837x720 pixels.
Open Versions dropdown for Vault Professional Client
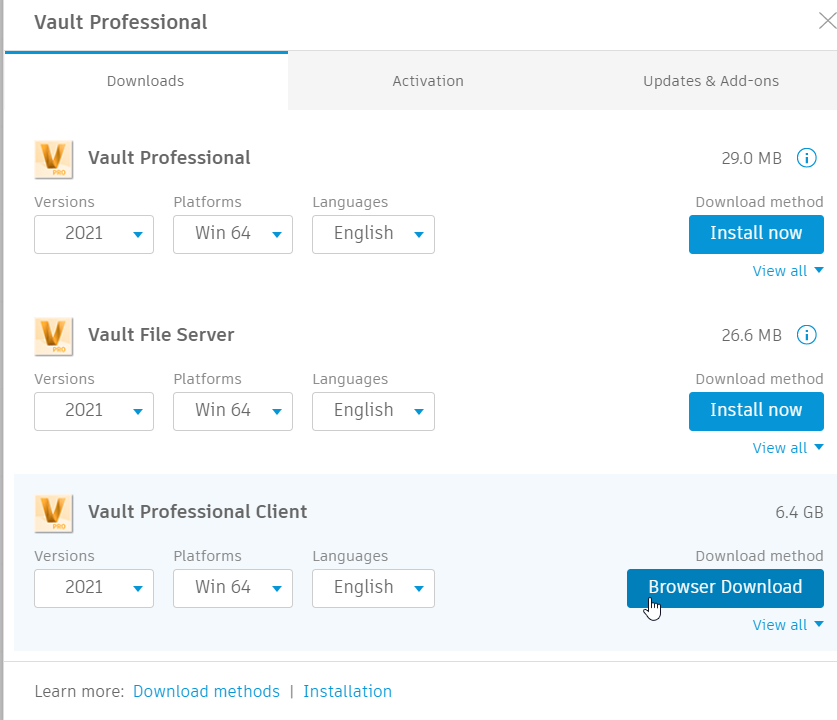(x=94, y=588)
